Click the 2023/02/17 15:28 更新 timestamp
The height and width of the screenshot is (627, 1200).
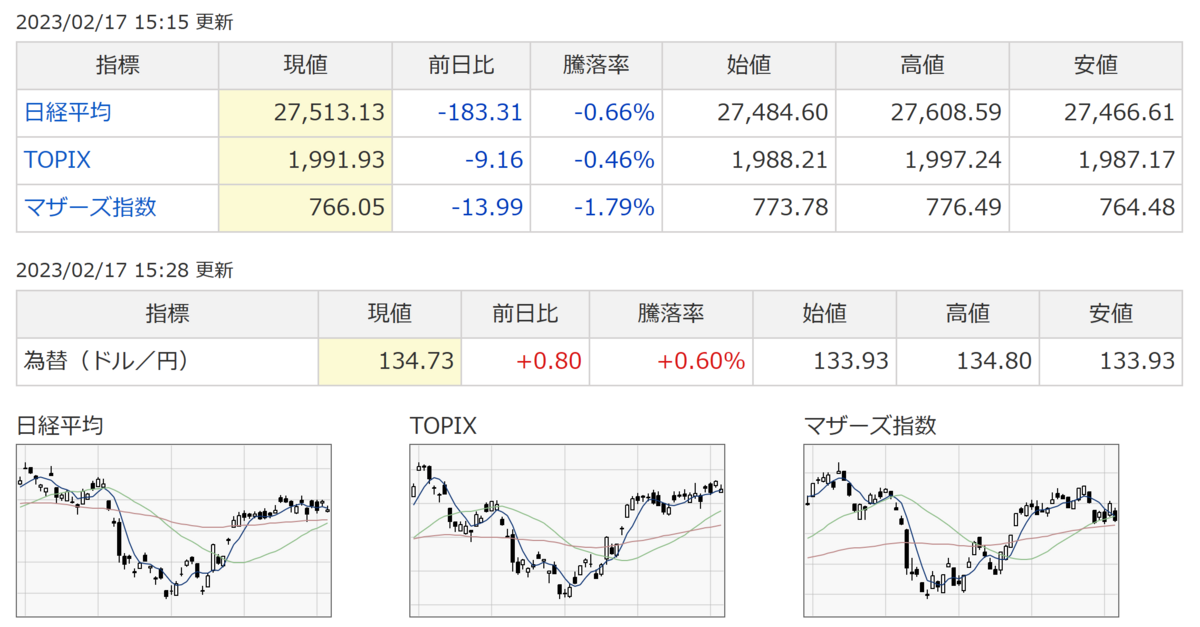pos(125,270)
